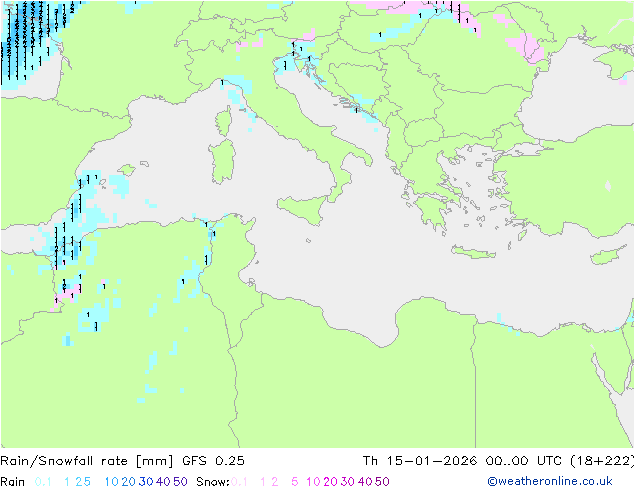Select the '(18+222)' forecast offset text
The image size is (634, 490).
point(602,461)
